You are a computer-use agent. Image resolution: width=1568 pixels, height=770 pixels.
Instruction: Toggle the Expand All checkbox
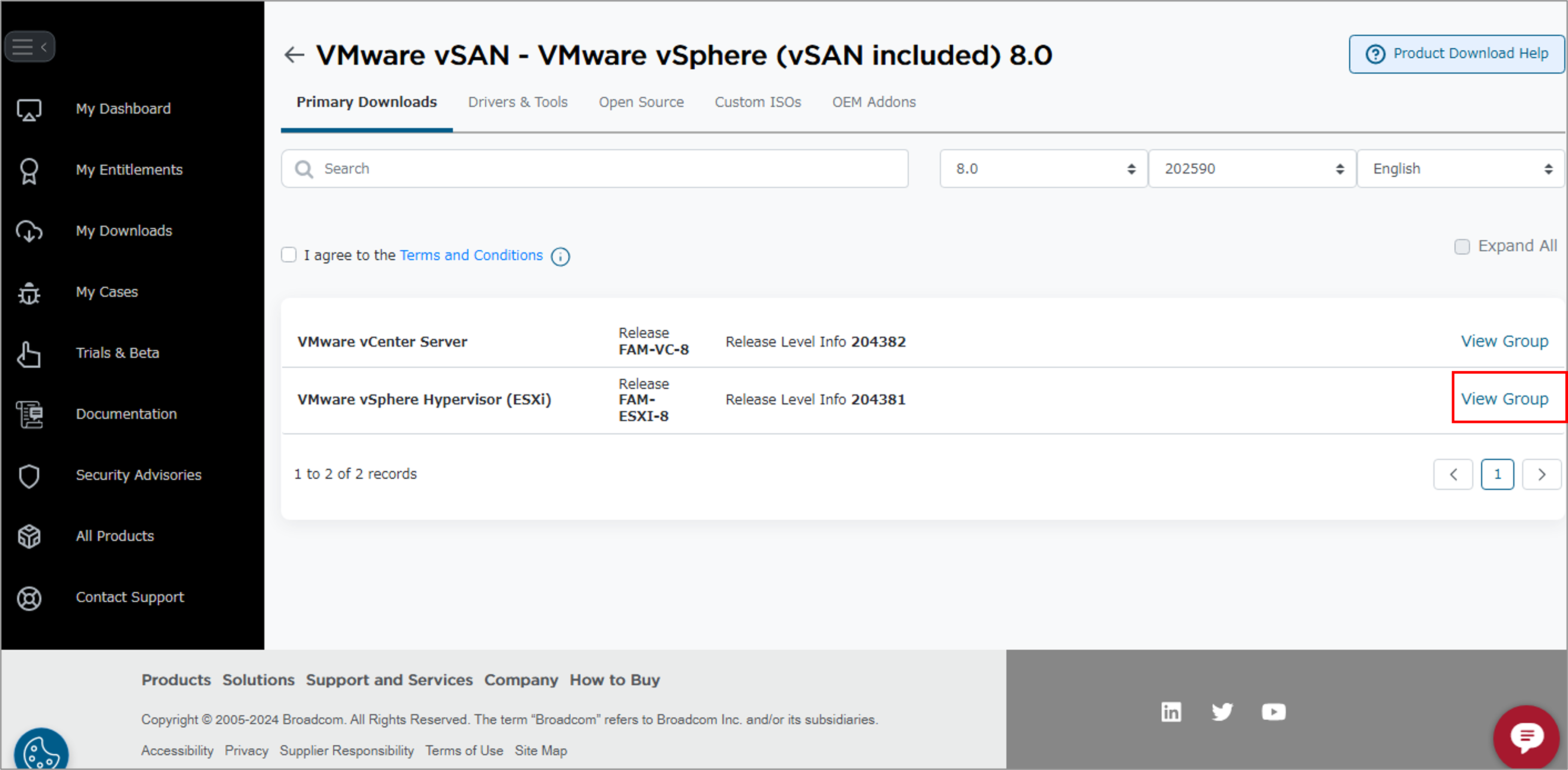1461,247
